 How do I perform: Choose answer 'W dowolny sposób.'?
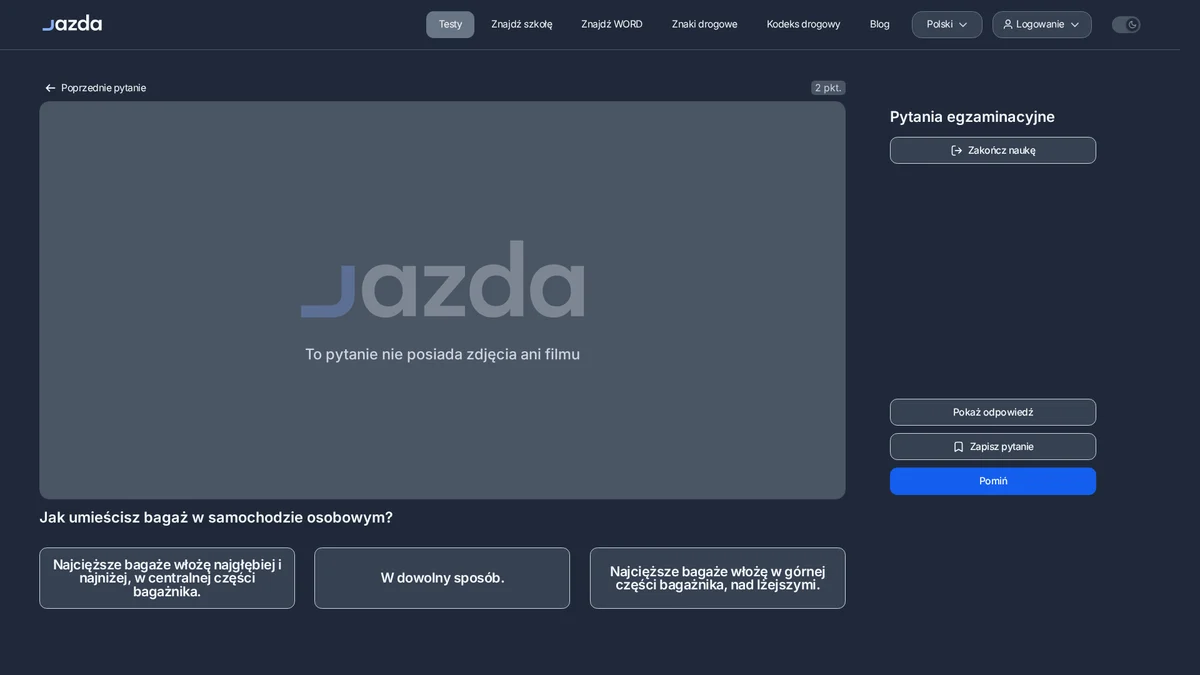(442, 578)
